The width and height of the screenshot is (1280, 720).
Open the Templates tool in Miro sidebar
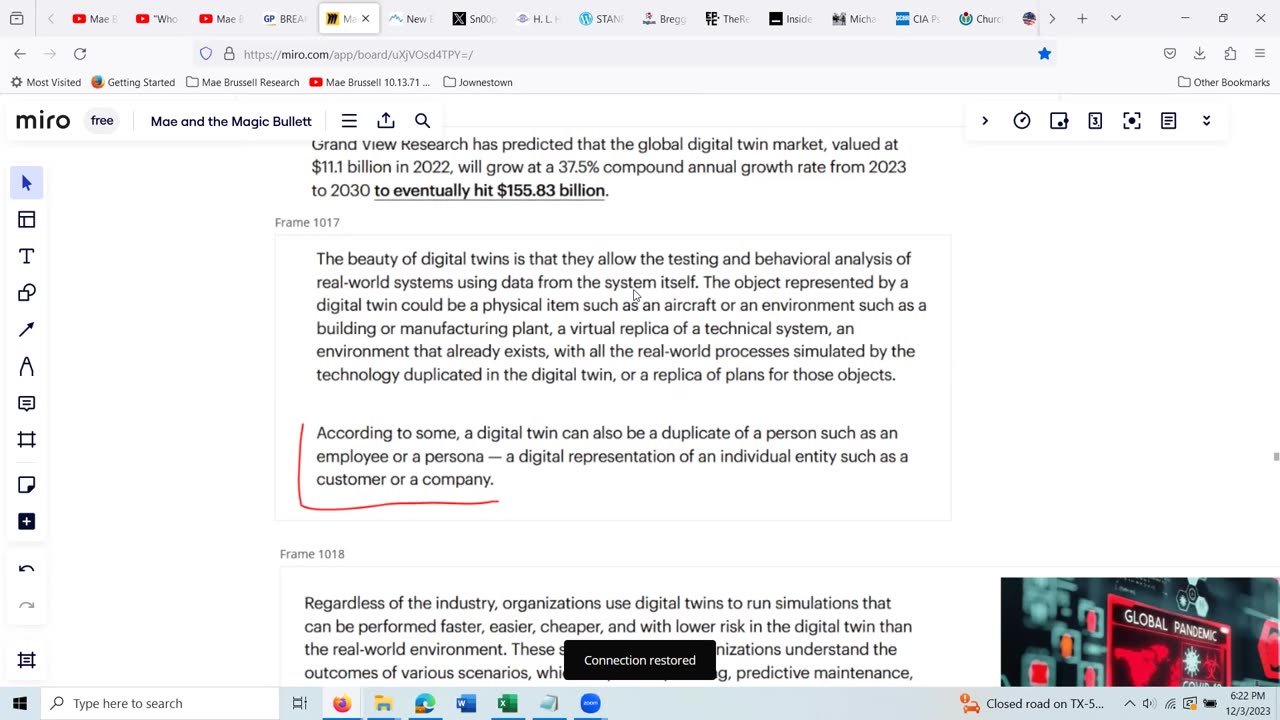(x=27, y=220)
